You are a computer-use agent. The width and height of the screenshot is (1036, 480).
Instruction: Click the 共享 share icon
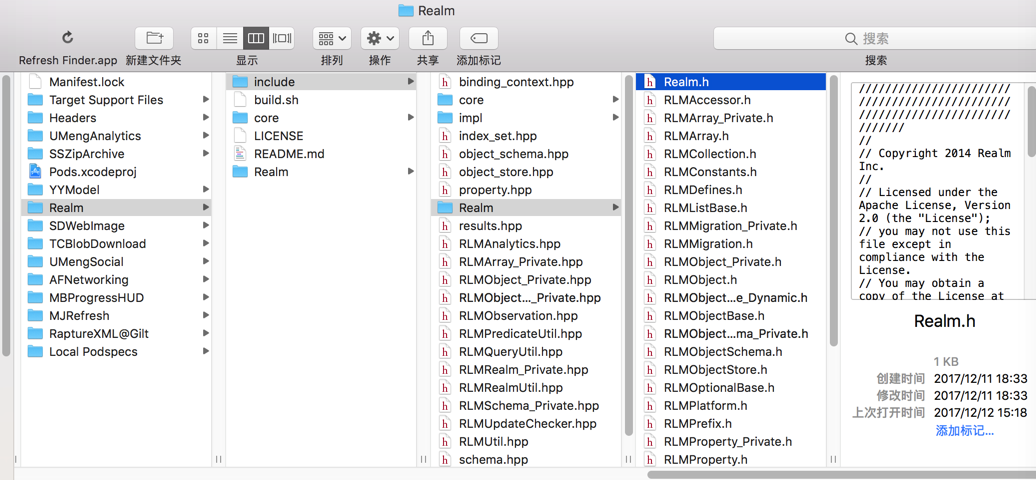(x=427, y=38)
